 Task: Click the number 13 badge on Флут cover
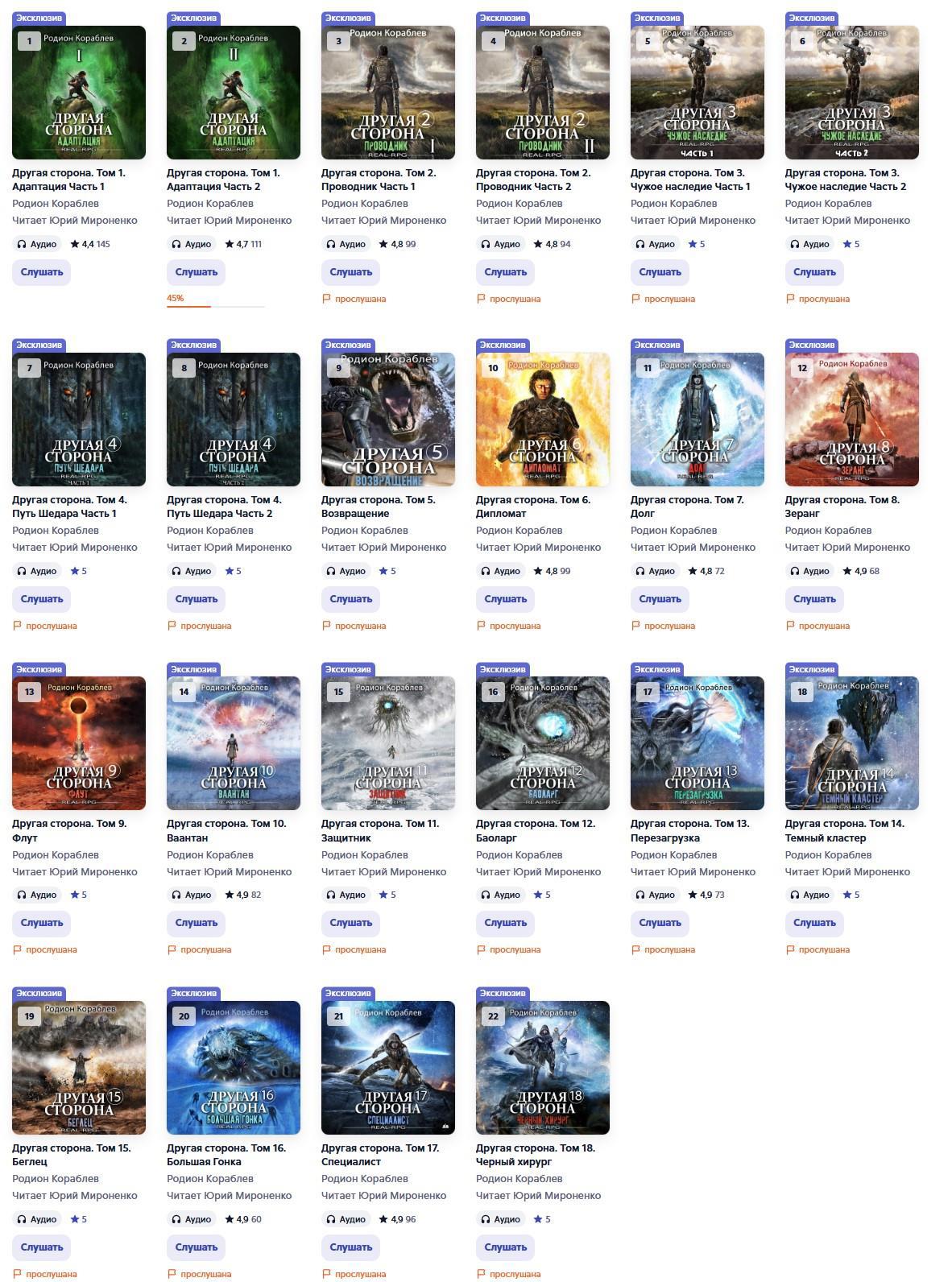point(30,692)
